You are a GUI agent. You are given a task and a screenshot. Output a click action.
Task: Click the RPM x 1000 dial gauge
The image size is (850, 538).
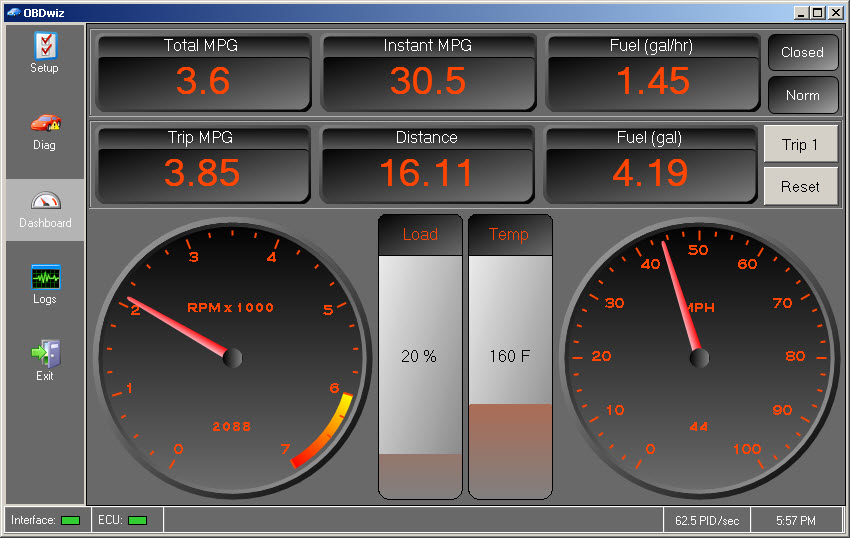pyautogui.click(x=233, y=358)
